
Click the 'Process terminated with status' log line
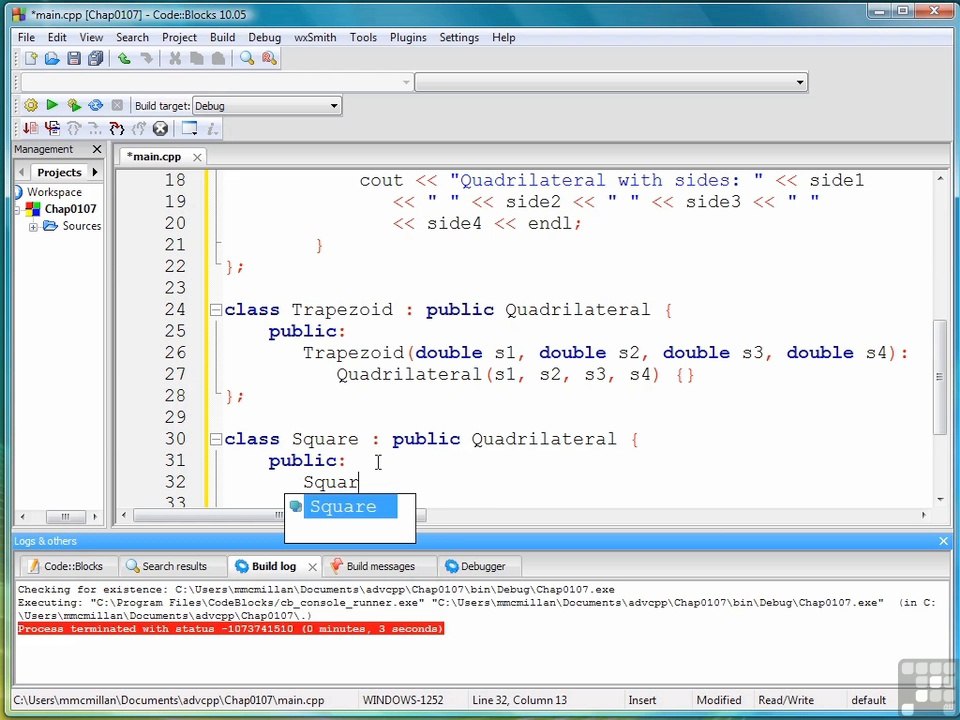[x=231, y=629]
